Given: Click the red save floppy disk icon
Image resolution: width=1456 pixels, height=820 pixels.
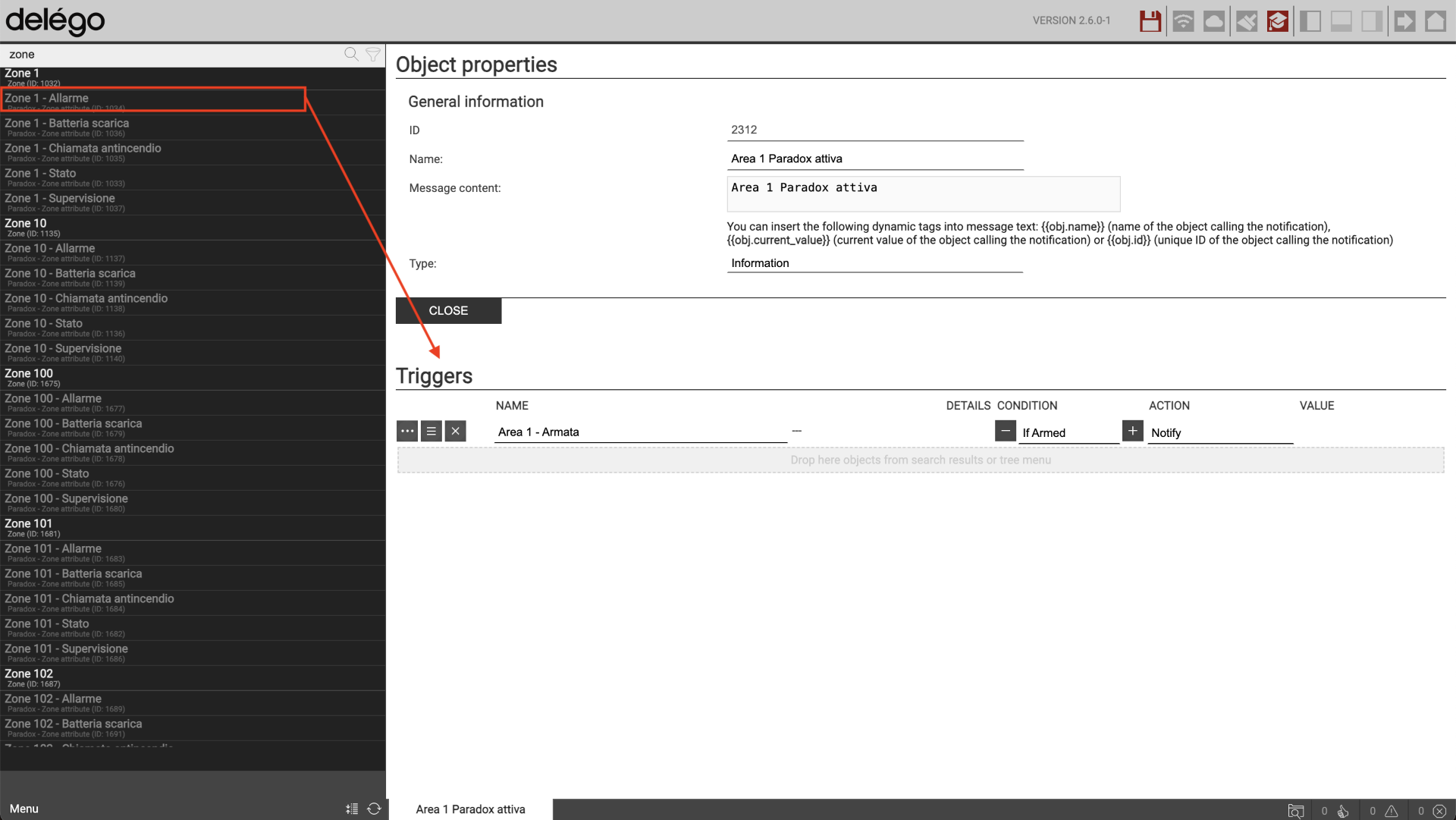Looking at the screenshot, I should point(1150,21).
